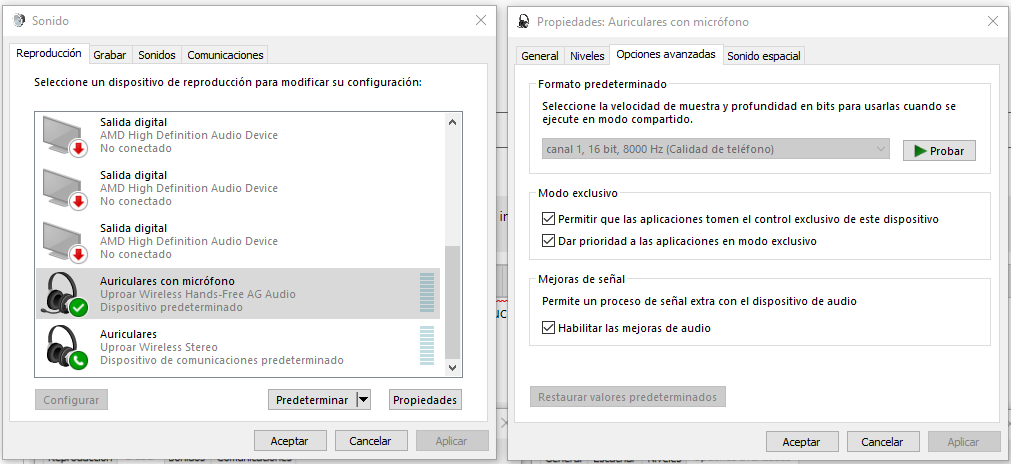Image resolution: width=1011 pixels, height=464 pixels.
Task: Toggle Dar prioridad a las aplicaciones en modo exclusivo
Action: 549,241
